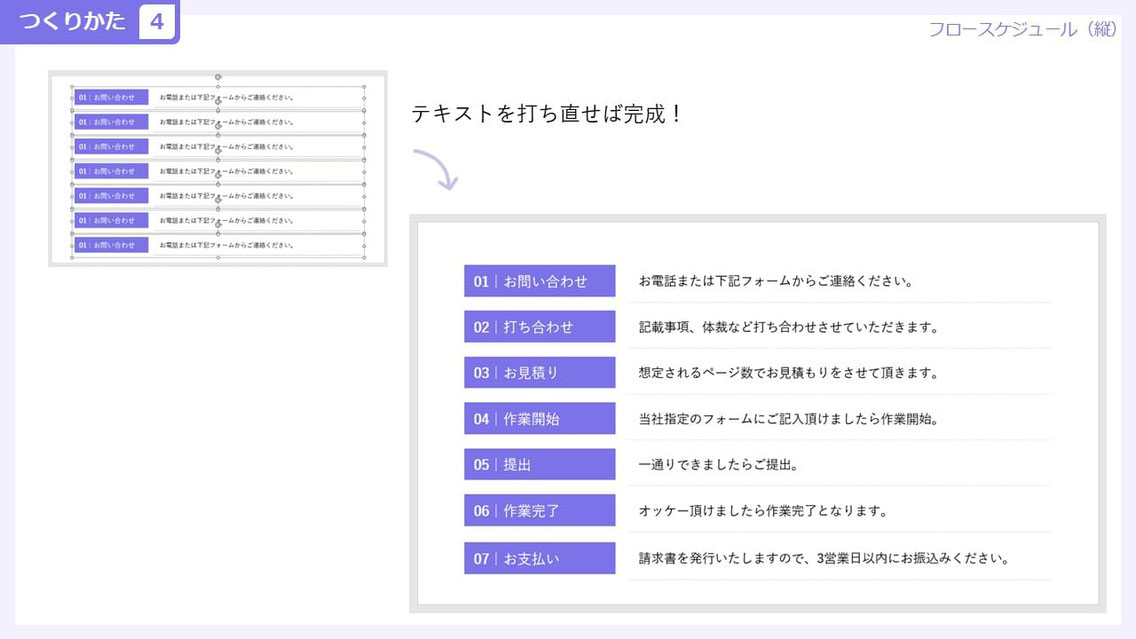Click the '05 | 提出' purple label
The image size is (1136, 639).
coord(540,464)
